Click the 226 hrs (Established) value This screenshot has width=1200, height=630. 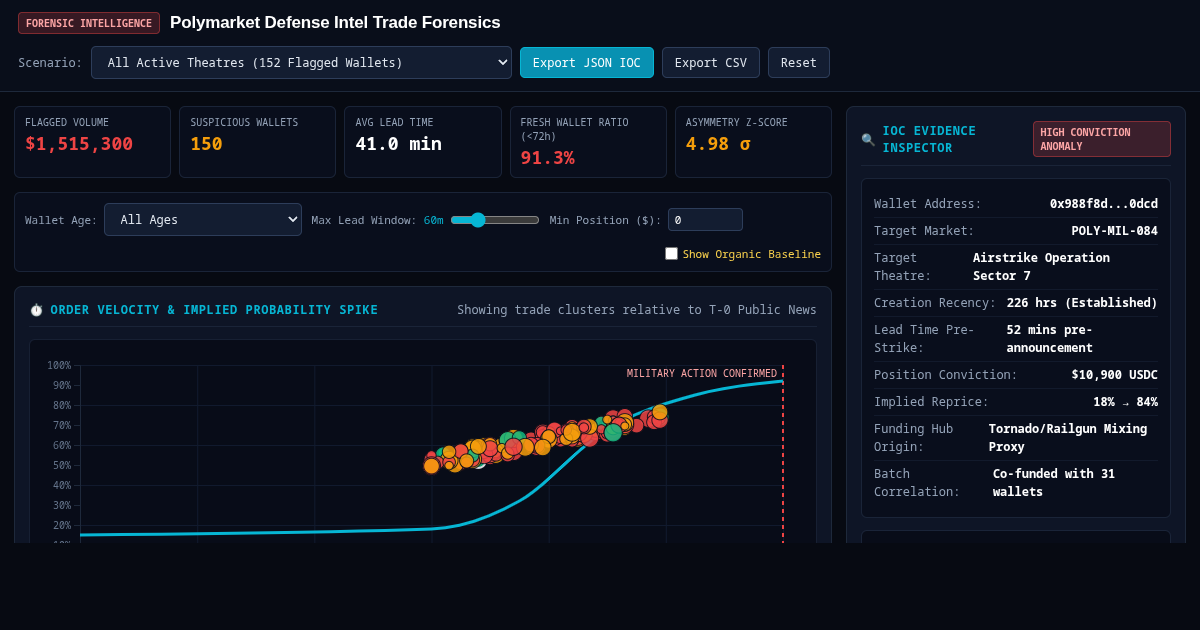coord(1082,303)
